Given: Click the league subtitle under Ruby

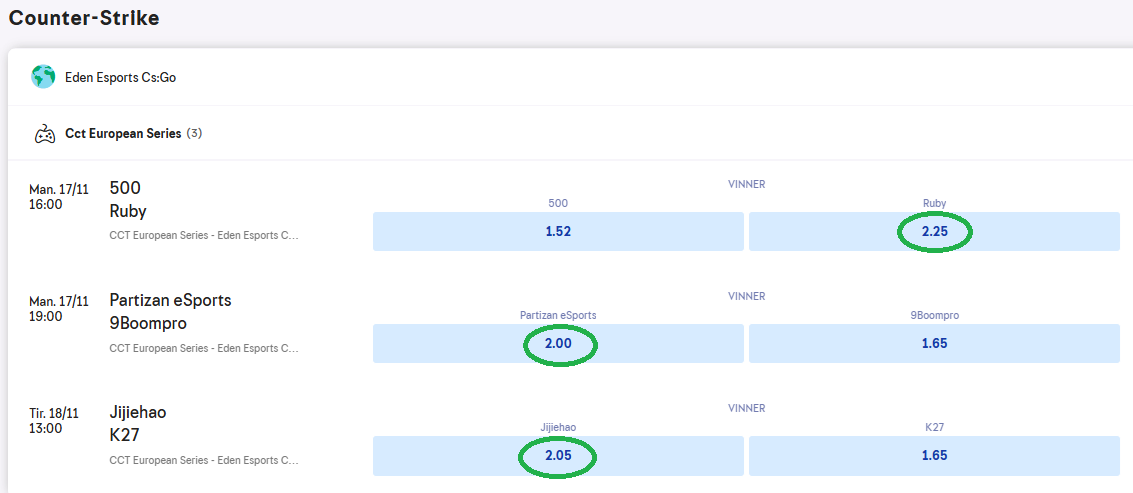Looking at the screenshot, I should [204, 236].
